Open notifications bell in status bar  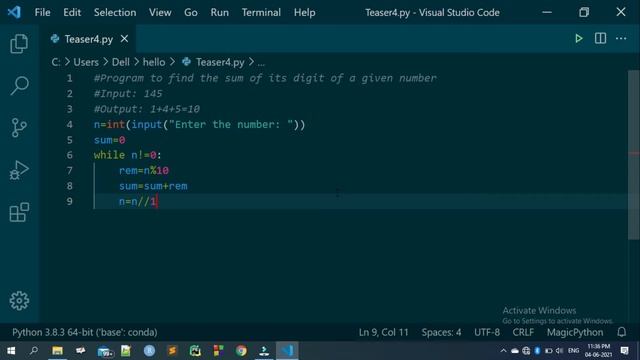click(621, 332)
